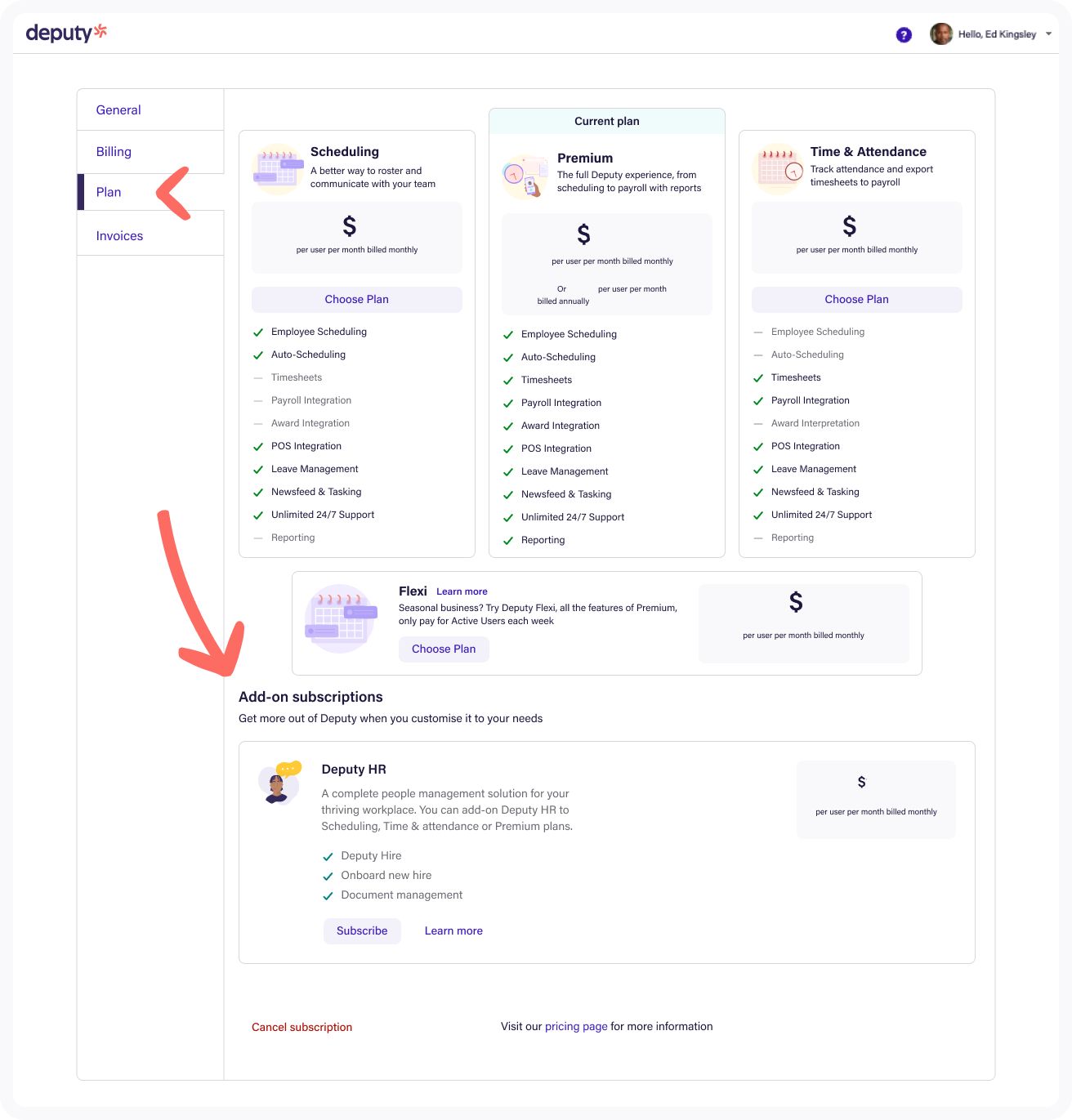The width and height of the screenshot is (1072, 1120).
Task: Open the Billing section in the sidebar
Action: tap(114, 152)
